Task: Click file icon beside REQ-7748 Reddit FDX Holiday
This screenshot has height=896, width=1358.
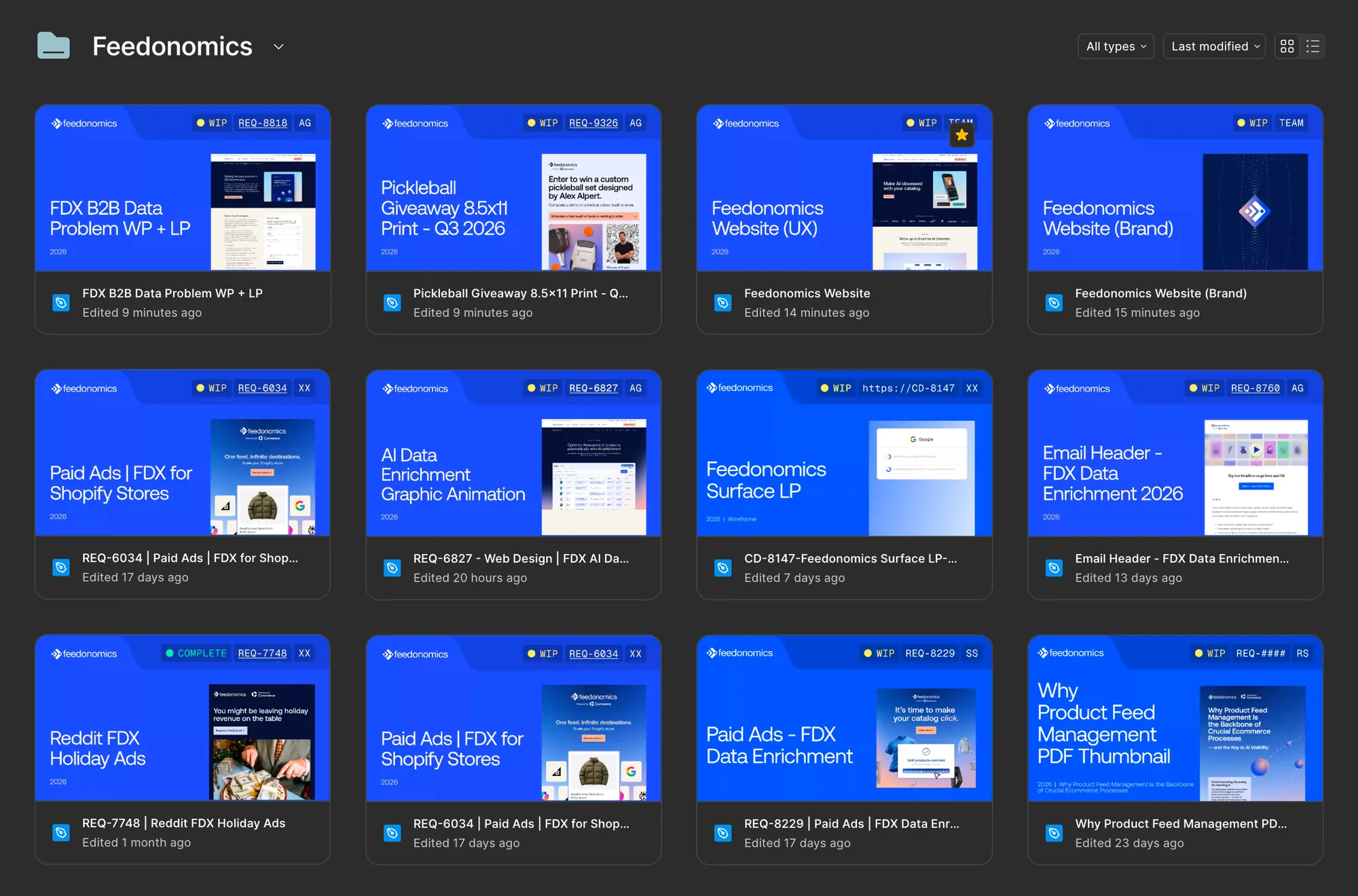Action: click(x=61, y=832)
